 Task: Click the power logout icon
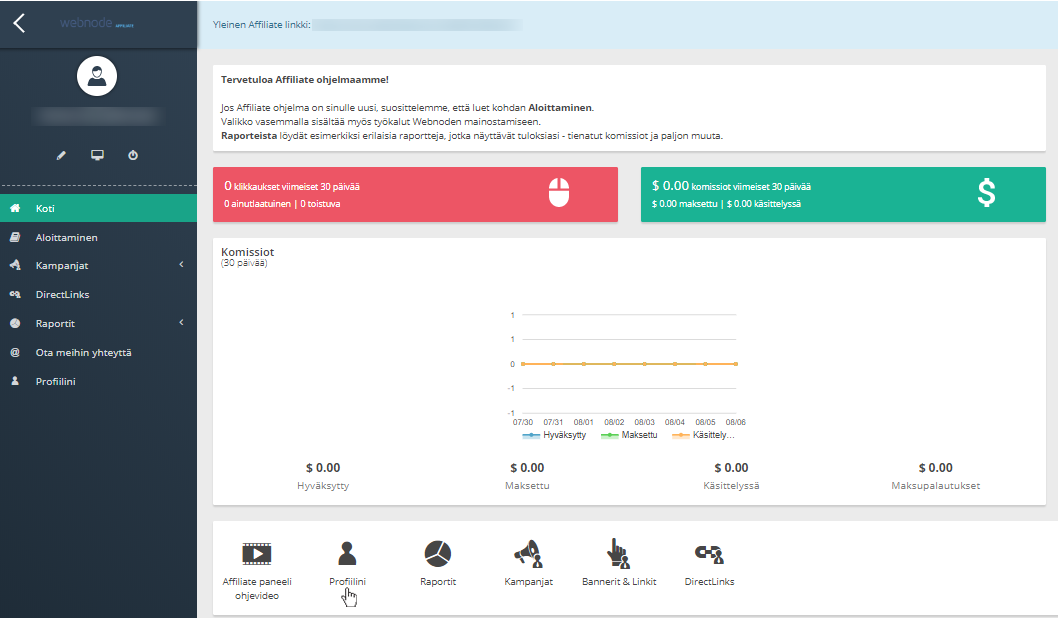(x=133, y=156)
